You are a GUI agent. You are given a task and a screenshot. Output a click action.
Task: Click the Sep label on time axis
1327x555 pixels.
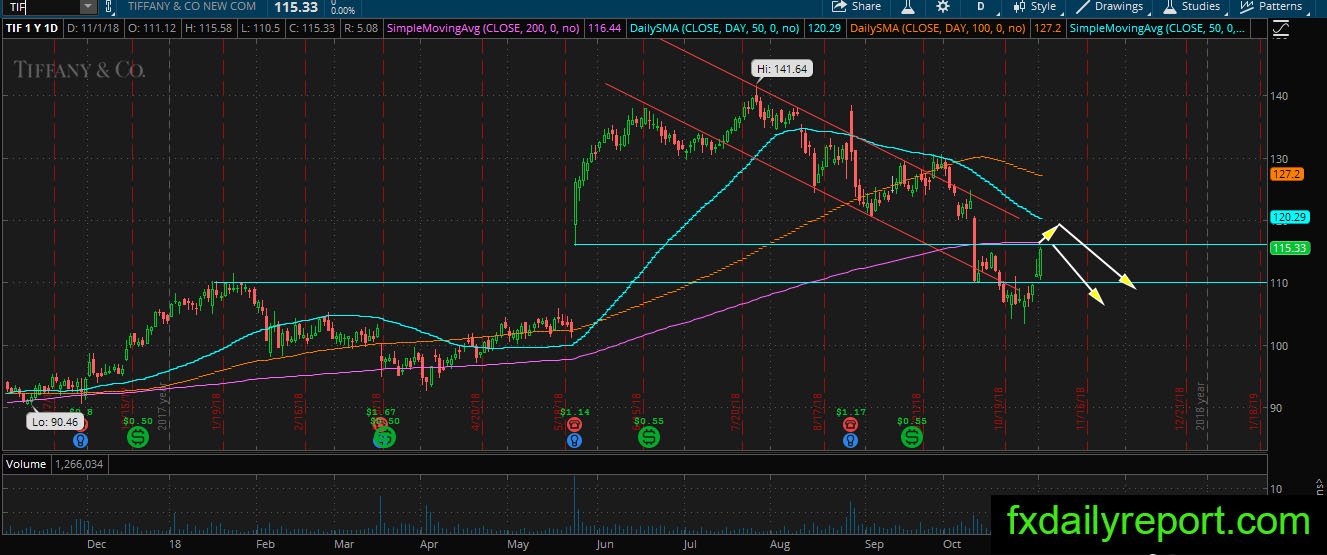click(x=873, y=544)
